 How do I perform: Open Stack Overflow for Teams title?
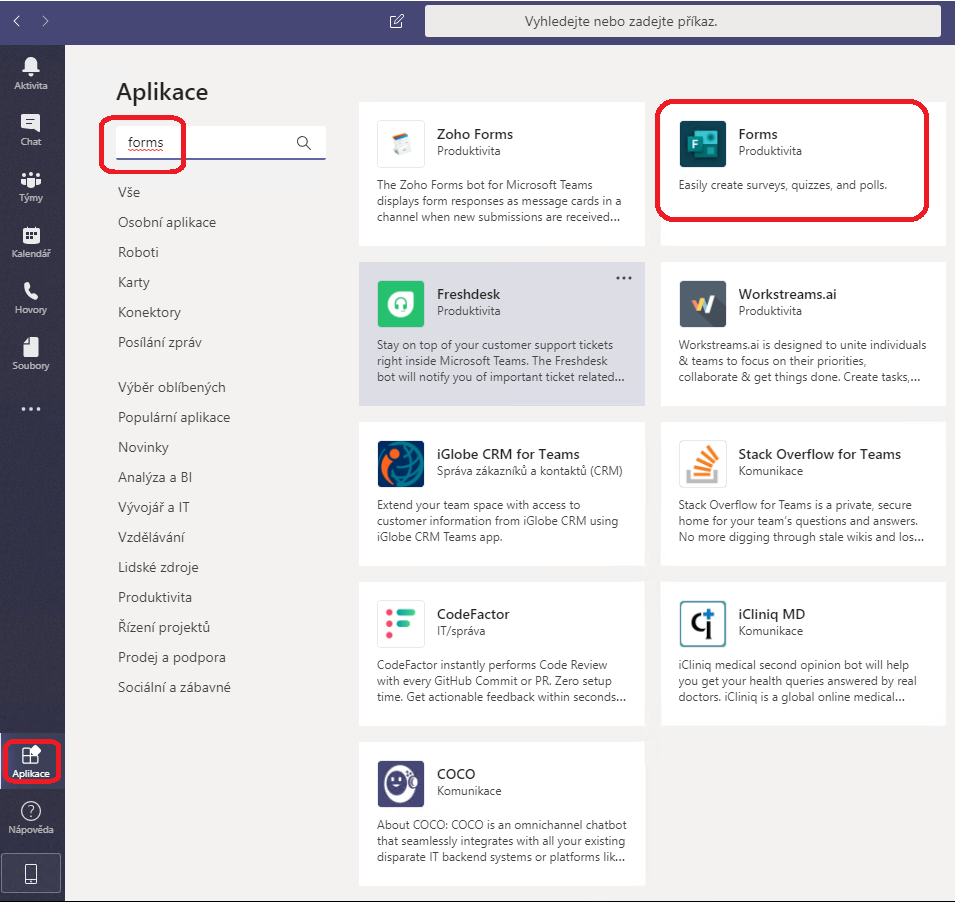(x=819, y=454)
